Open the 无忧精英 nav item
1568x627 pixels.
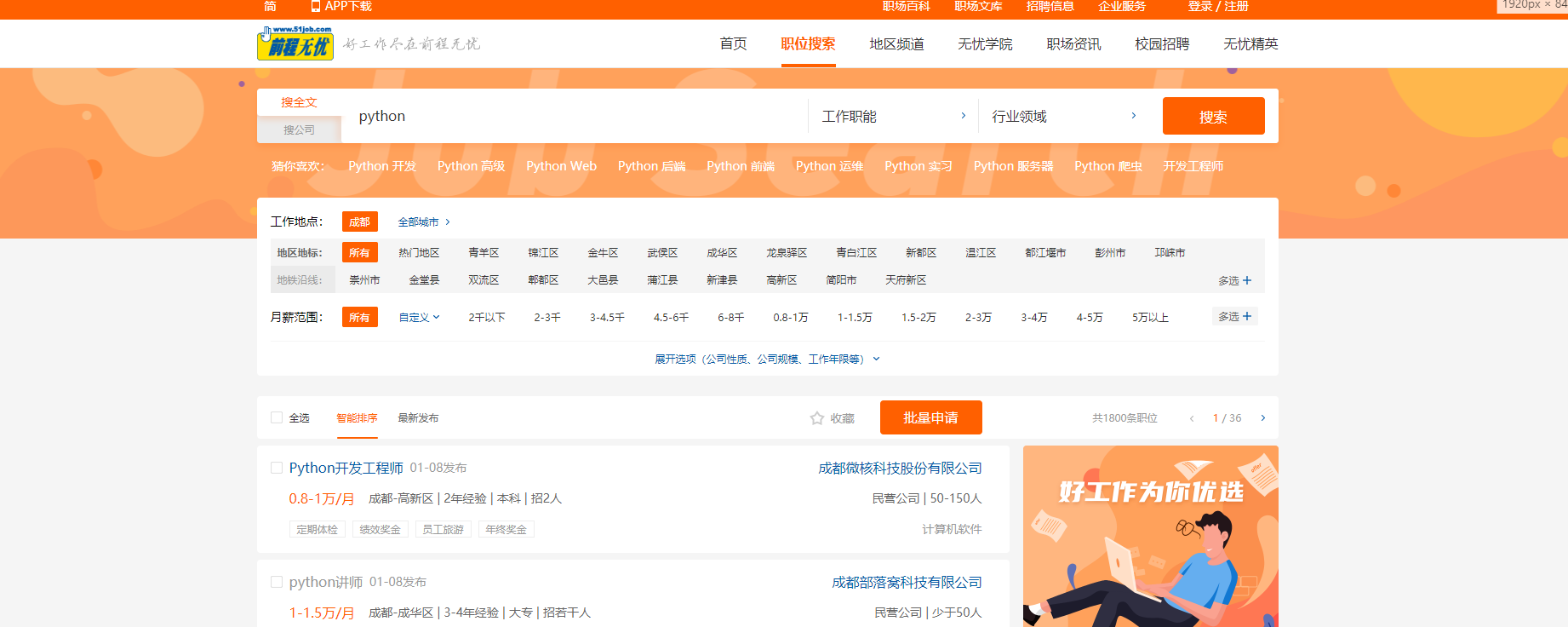coord(1250,43)
